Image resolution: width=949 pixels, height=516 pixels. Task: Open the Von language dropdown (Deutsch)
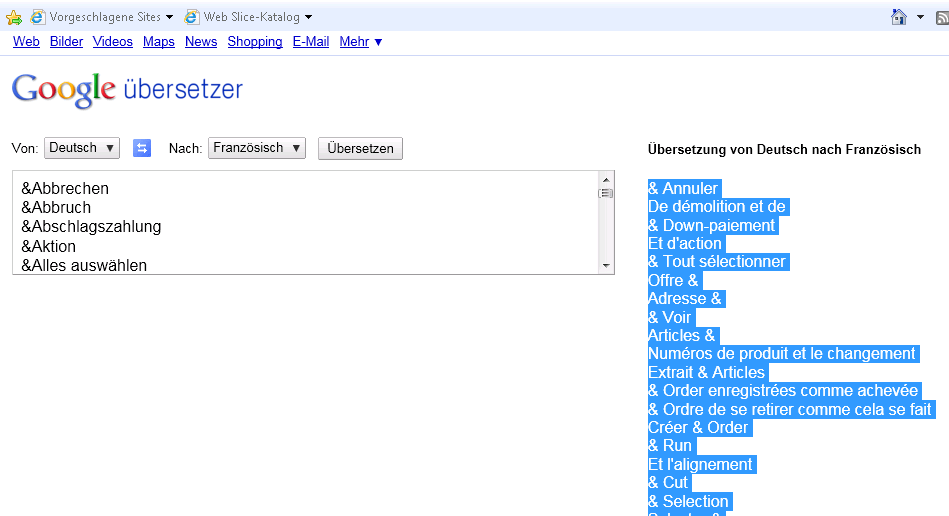coord(82,148)
